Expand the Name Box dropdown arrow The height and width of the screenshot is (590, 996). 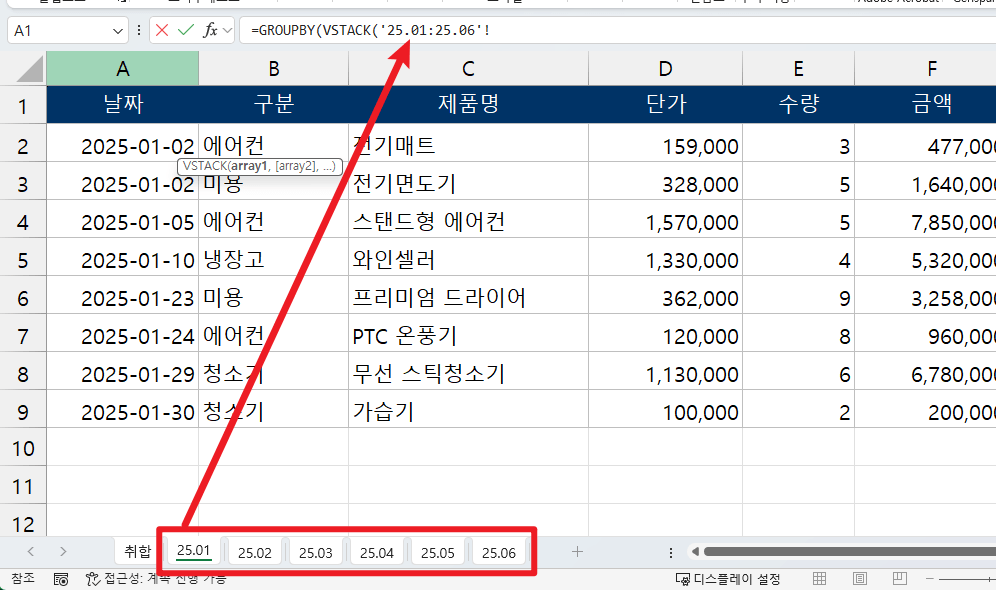coord(118,30)
